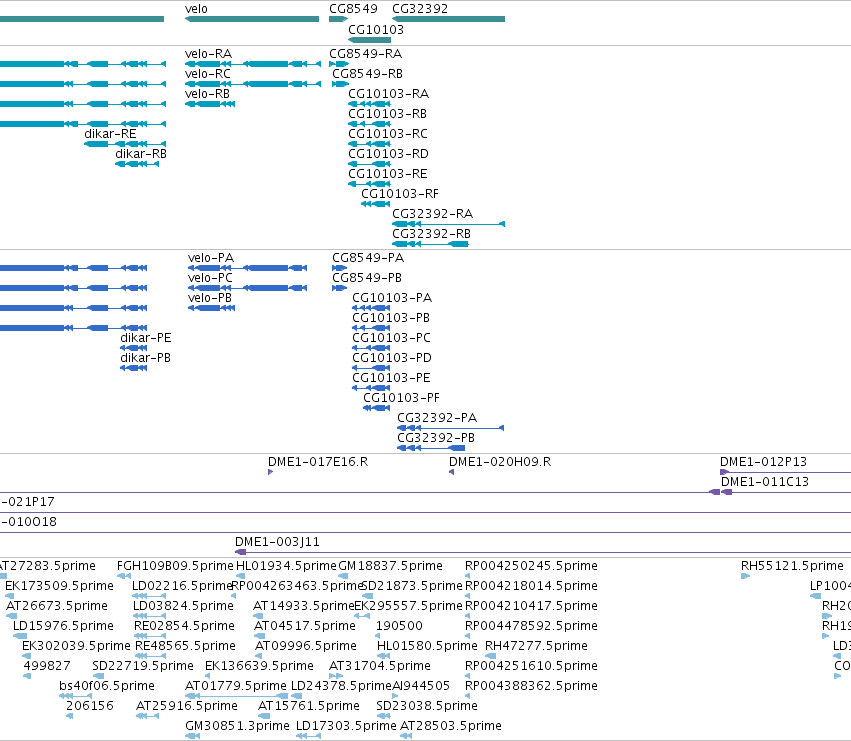Open protein CG10103-PE
The width and height of the screenshot is (851, 741).
(391, 378)
